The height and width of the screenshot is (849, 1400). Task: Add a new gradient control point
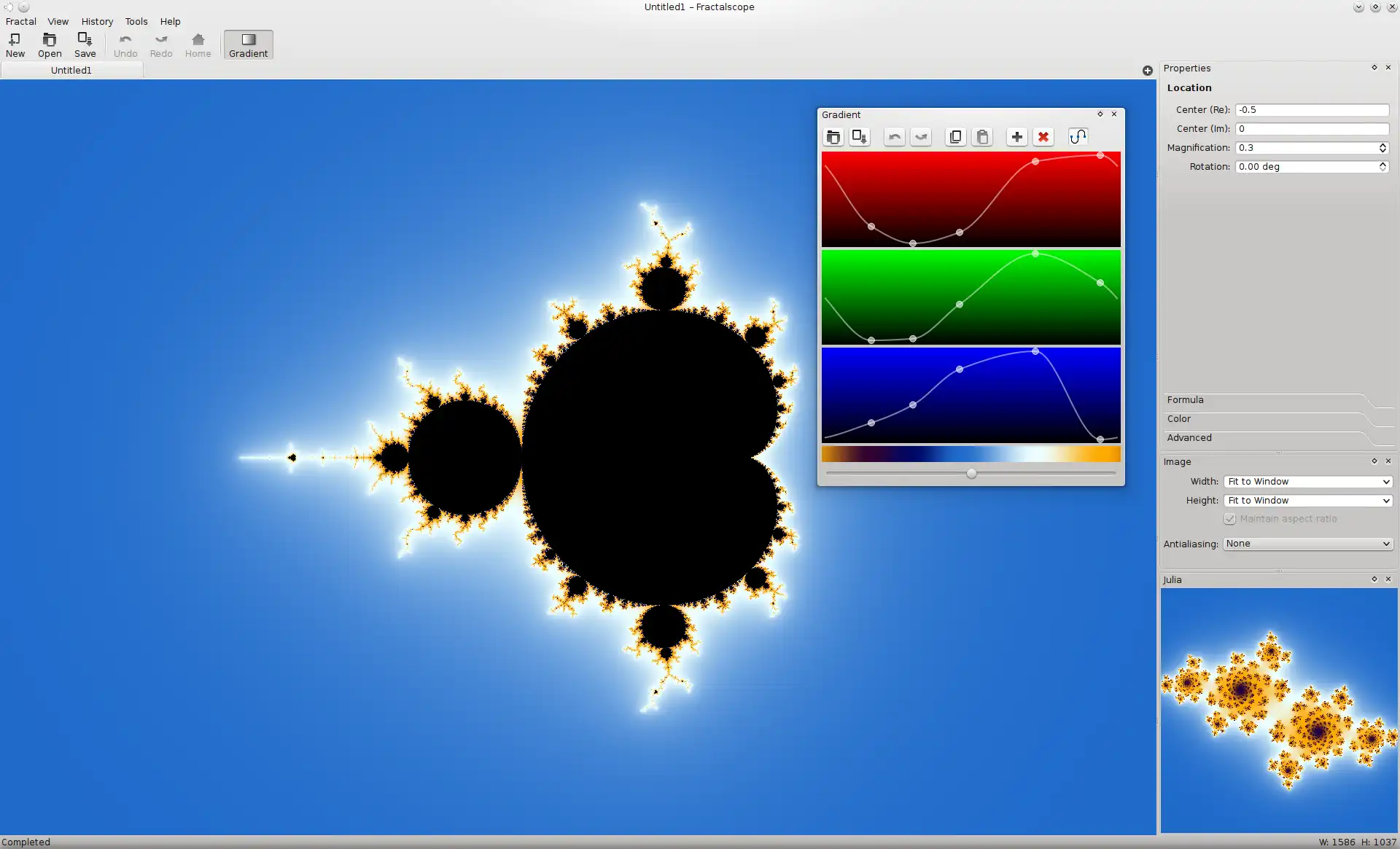(1016, 136)
